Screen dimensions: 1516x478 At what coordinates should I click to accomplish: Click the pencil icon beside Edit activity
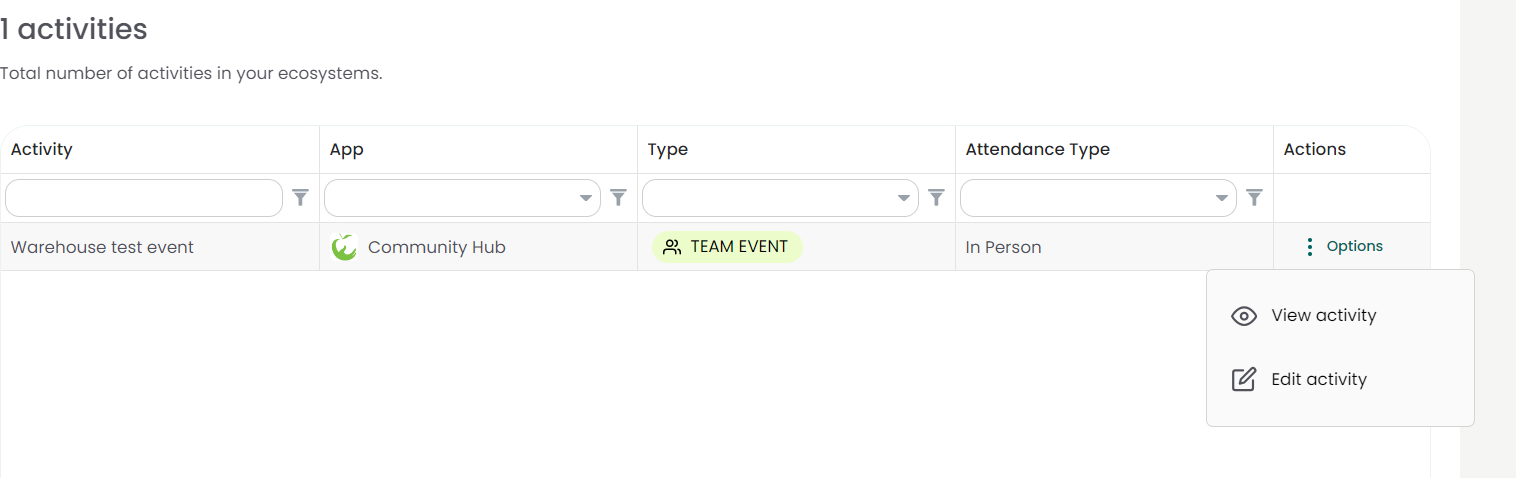pos(1243,380)
